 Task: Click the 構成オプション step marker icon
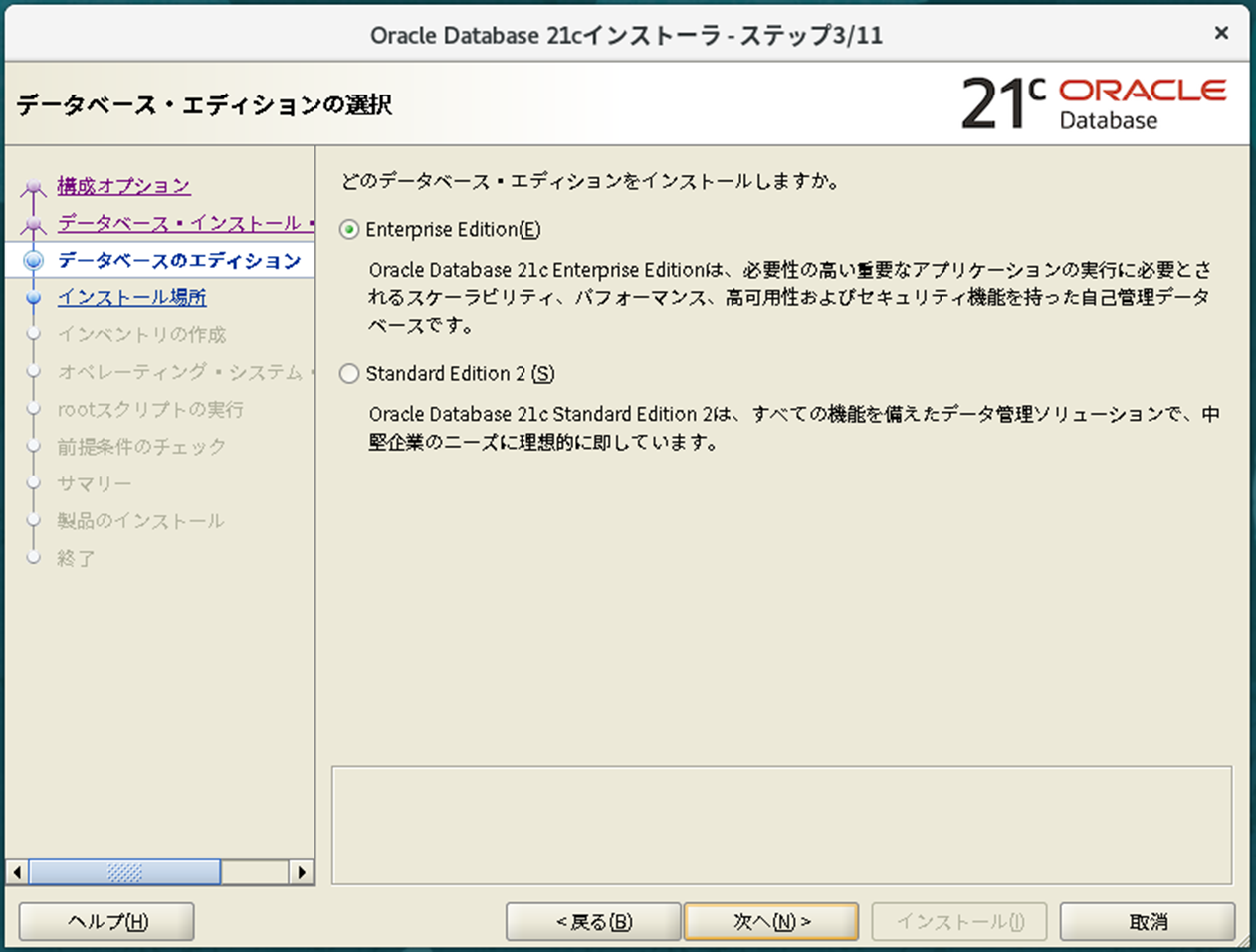[x=34, y=187]
